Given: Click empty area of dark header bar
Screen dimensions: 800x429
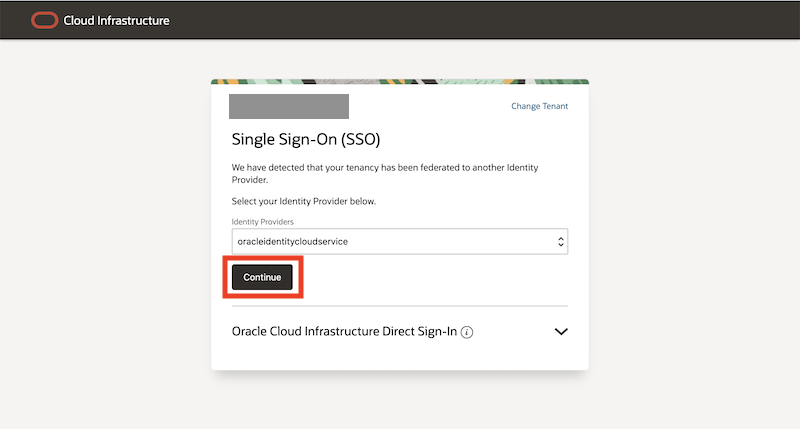Looking at the screenshot, I should coord(500,20).
